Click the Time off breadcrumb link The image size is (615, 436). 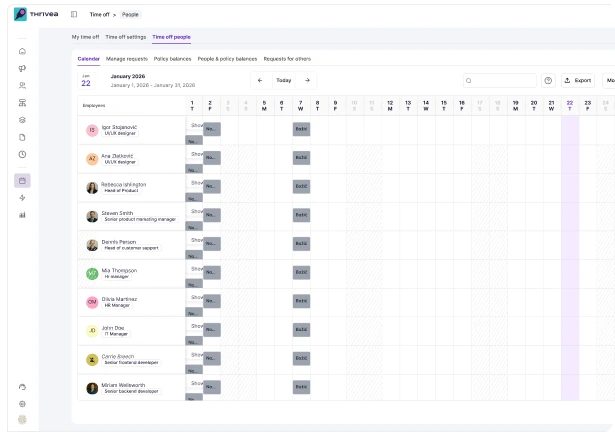pos(99,14)
